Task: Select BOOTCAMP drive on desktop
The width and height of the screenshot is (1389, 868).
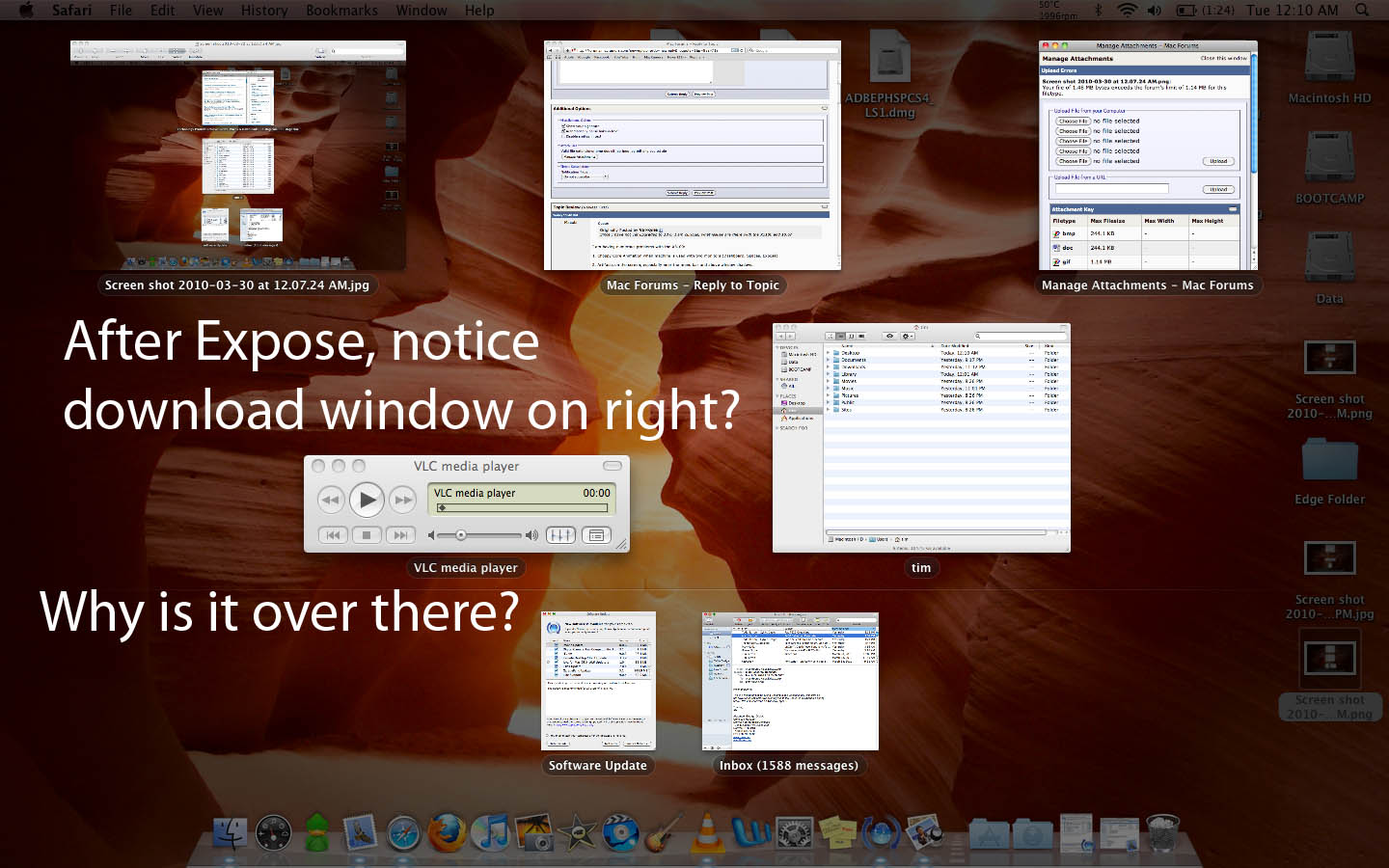Action: [x=1329, y=168]
